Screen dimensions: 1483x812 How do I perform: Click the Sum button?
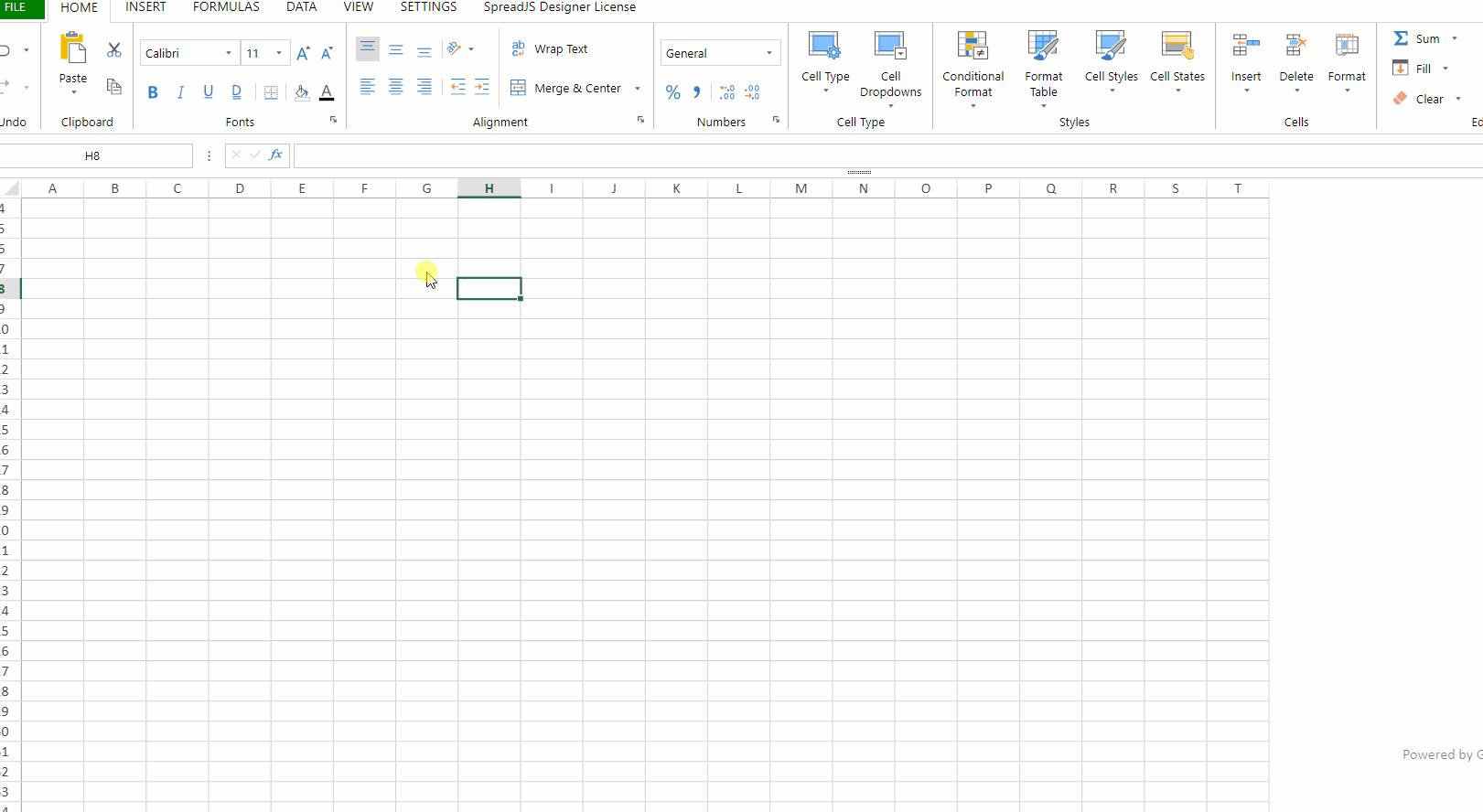point(1417,38)
